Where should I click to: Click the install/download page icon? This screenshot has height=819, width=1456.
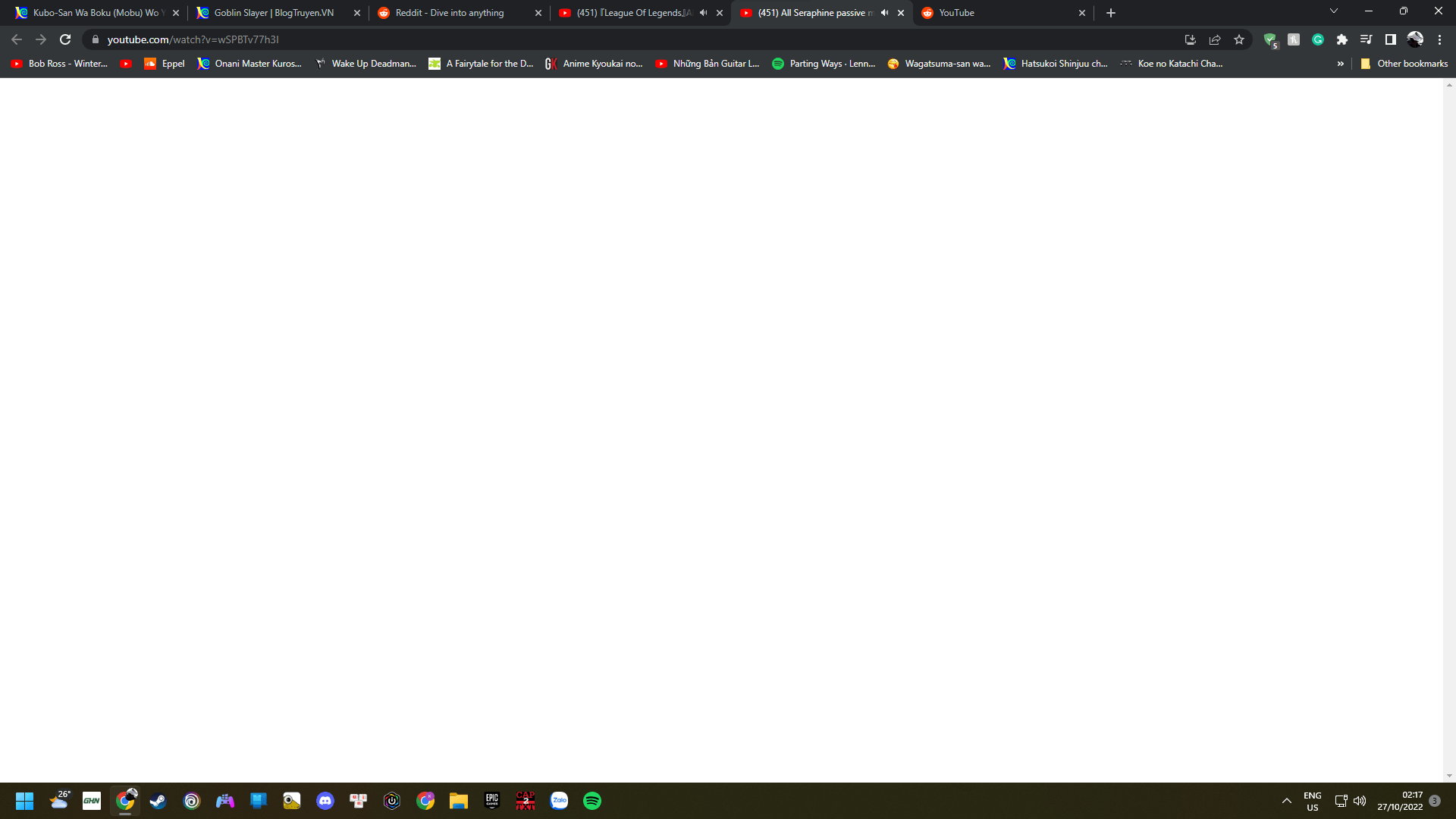1190,39
